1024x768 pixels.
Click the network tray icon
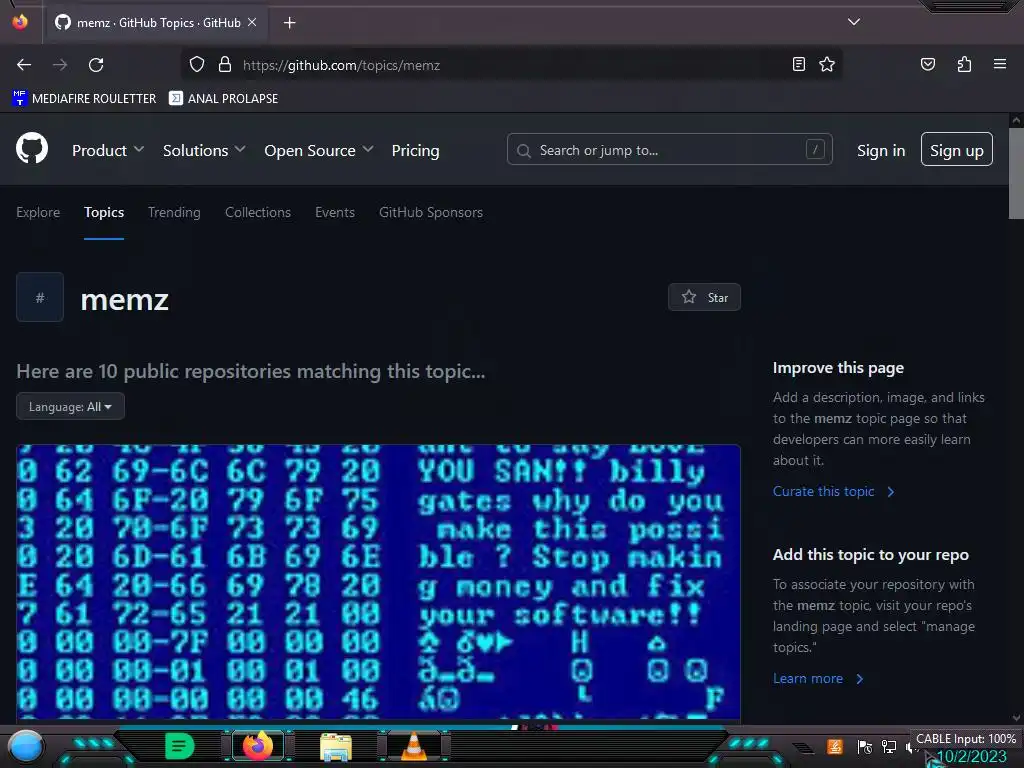[x=889, y=746]
